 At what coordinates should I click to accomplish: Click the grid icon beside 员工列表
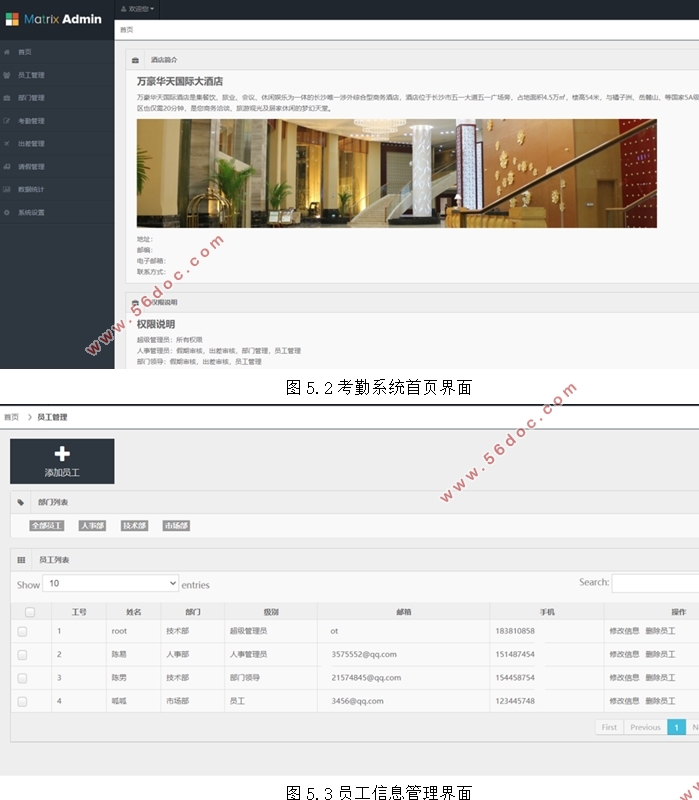pos(21,560)
